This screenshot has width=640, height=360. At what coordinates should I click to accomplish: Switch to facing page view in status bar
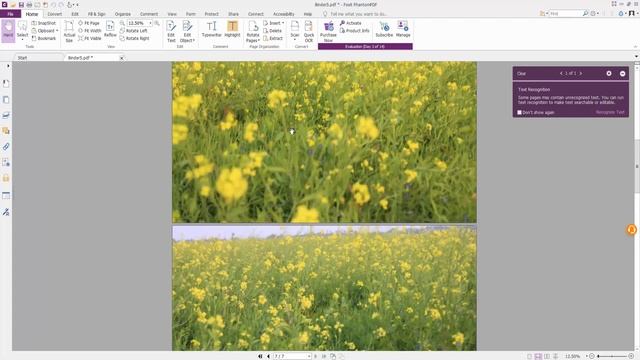pyautogui.click(x=547, y=356)
